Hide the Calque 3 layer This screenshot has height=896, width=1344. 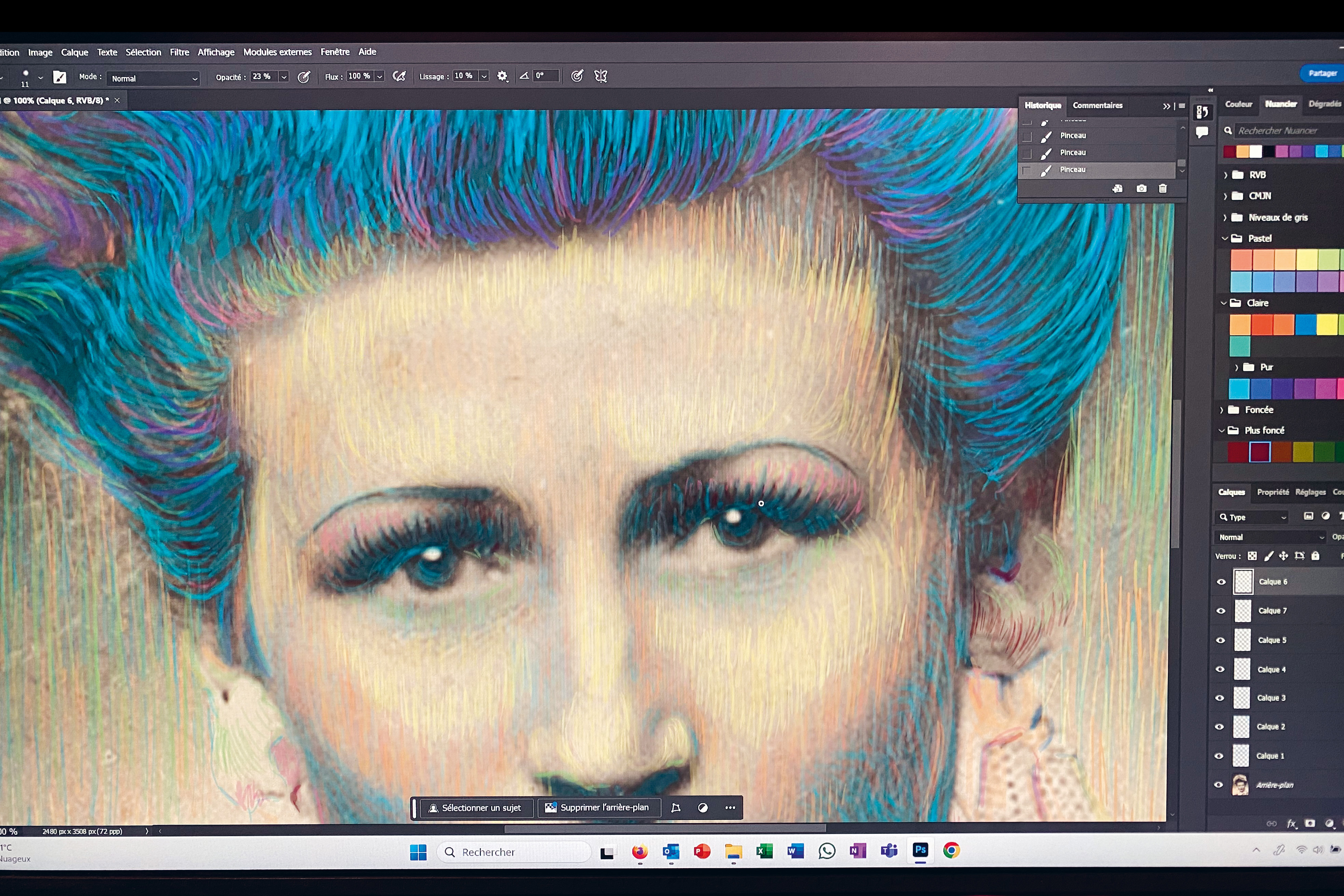click(1219, 698)
